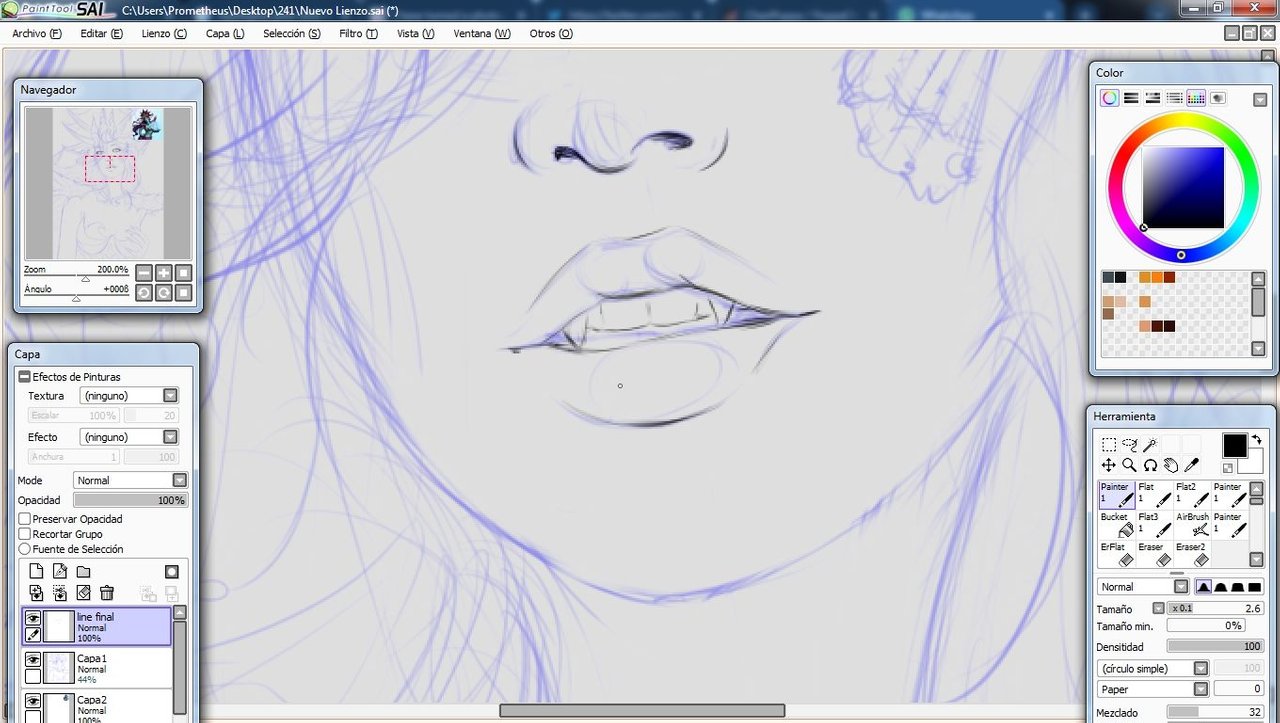The height and width of the screenshot is (723, 1280).
Task: Select the Bucket fill tool
Action: click(1117, 525)
